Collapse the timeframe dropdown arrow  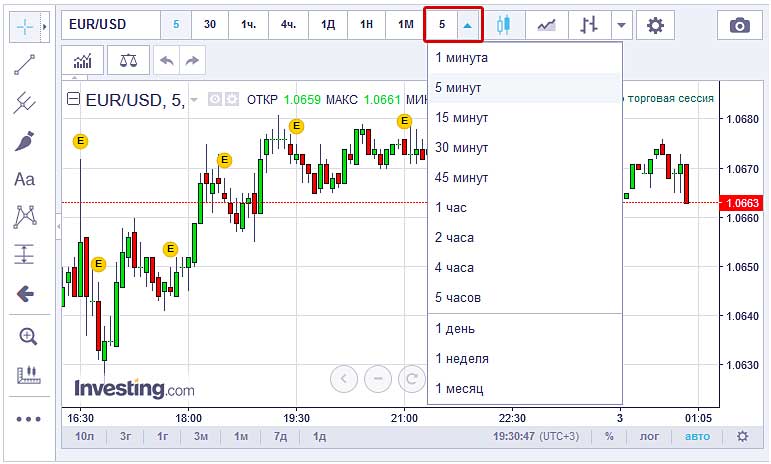[x=468, y=25]
